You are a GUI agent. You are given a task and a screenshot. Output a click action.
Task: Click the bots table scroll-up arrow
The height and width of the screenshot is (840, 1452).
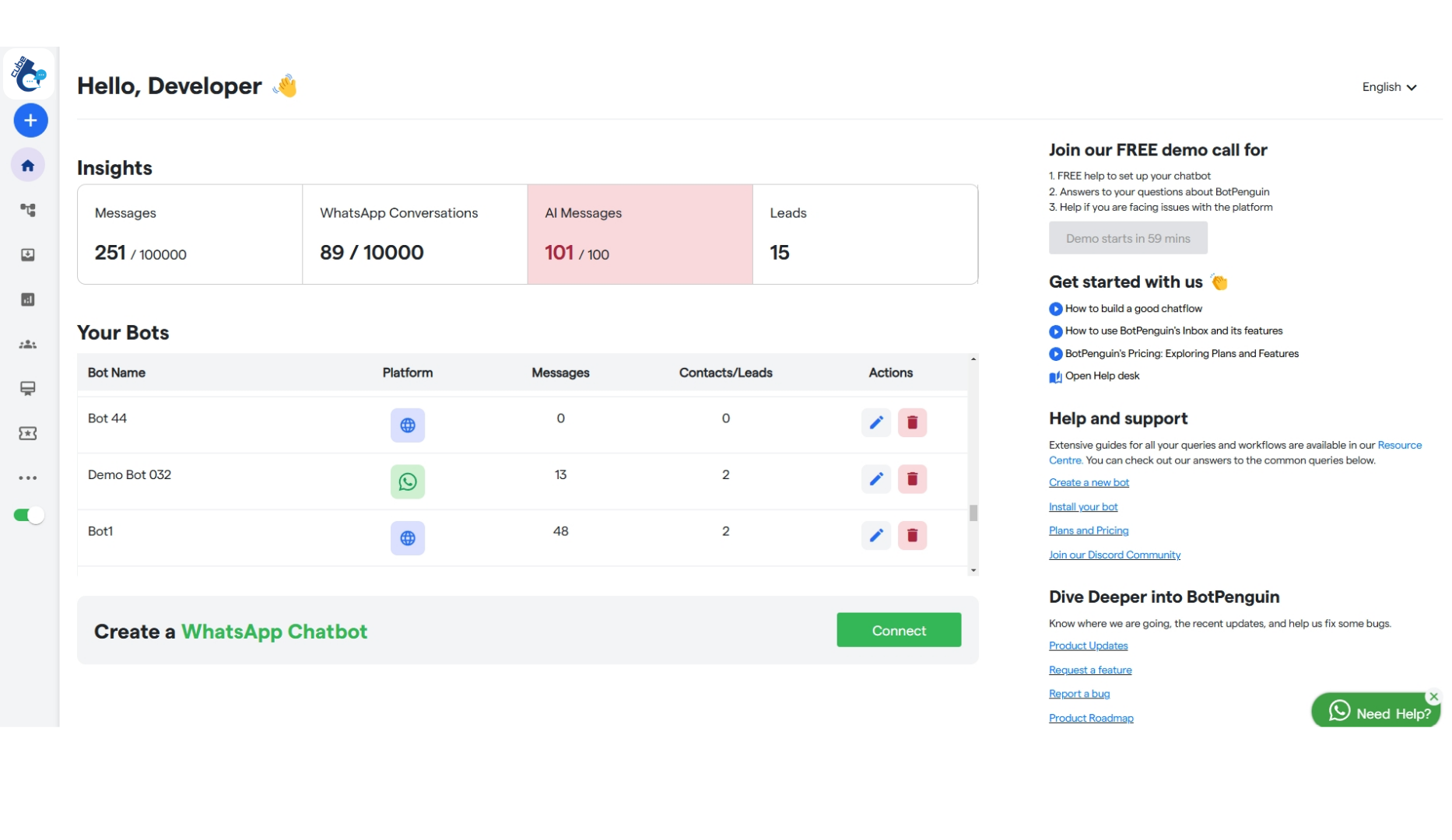pyautogui.click(x=973, y=359)
